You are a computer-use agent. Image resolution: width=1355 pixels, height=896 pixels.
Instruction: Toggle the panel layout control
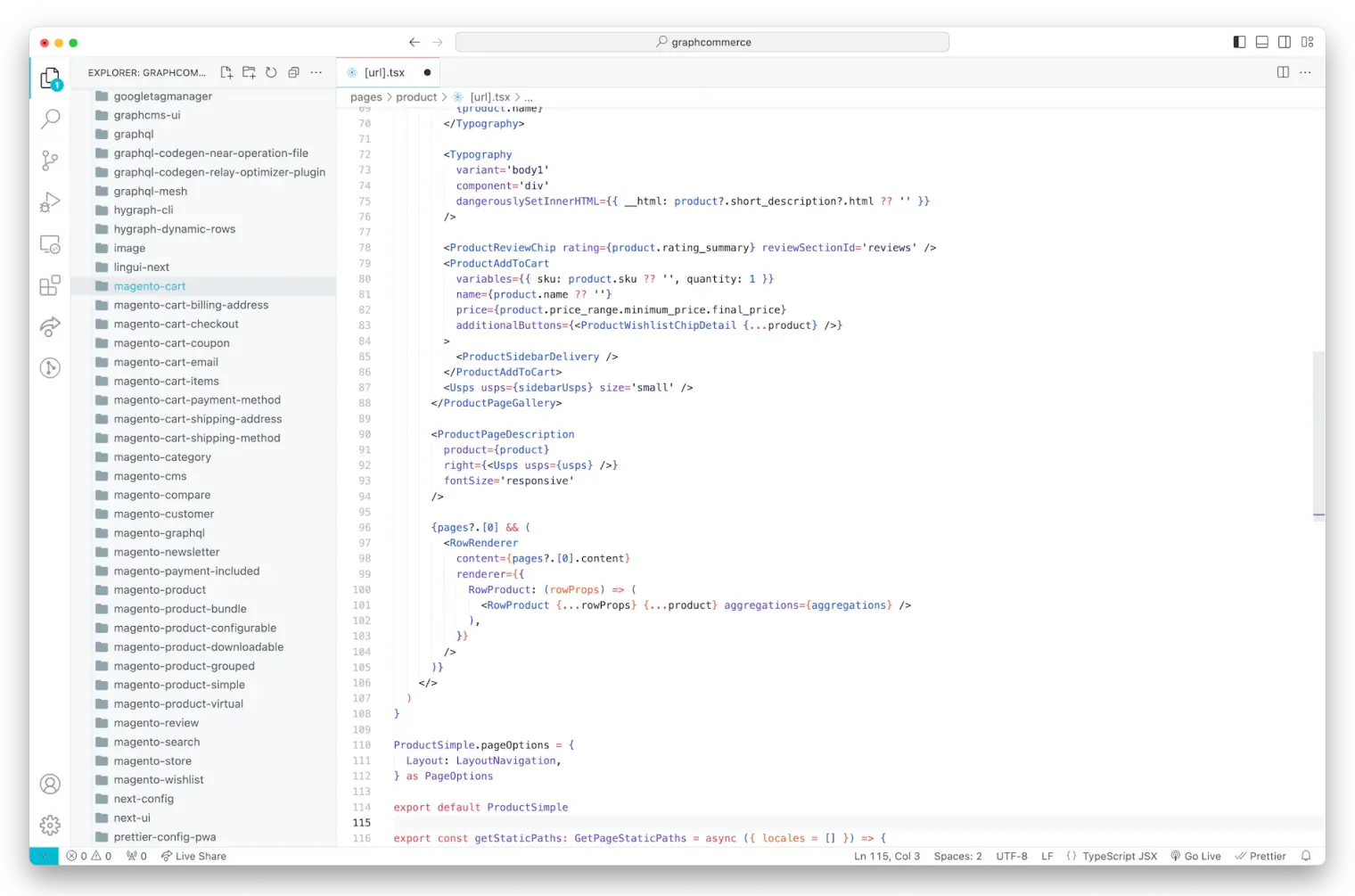pyautogui.click(x=1261, y=41)
